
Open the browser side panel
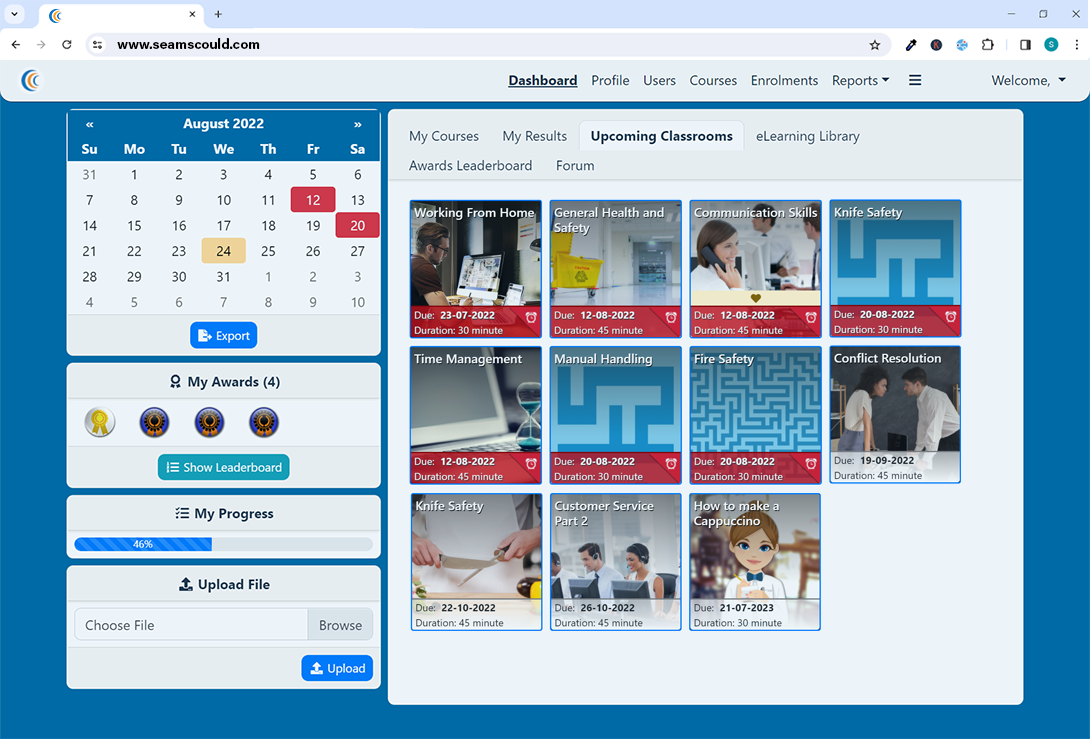1025,45
